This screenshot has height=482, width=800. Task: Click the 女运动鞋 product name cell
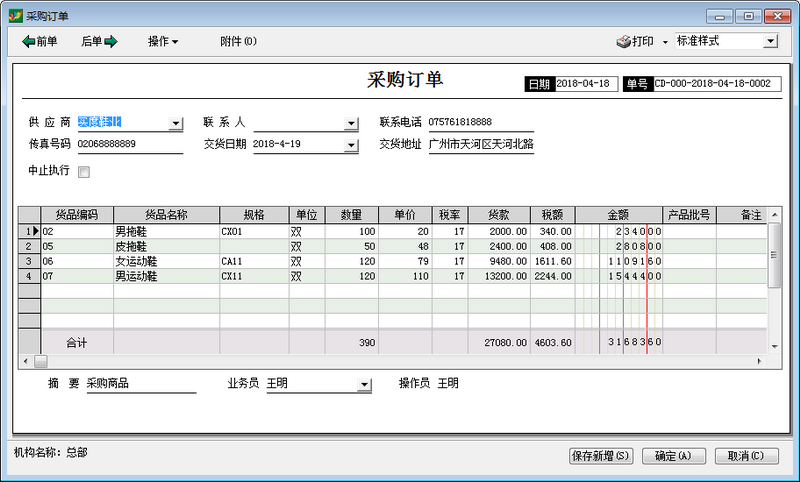point(166,261)
